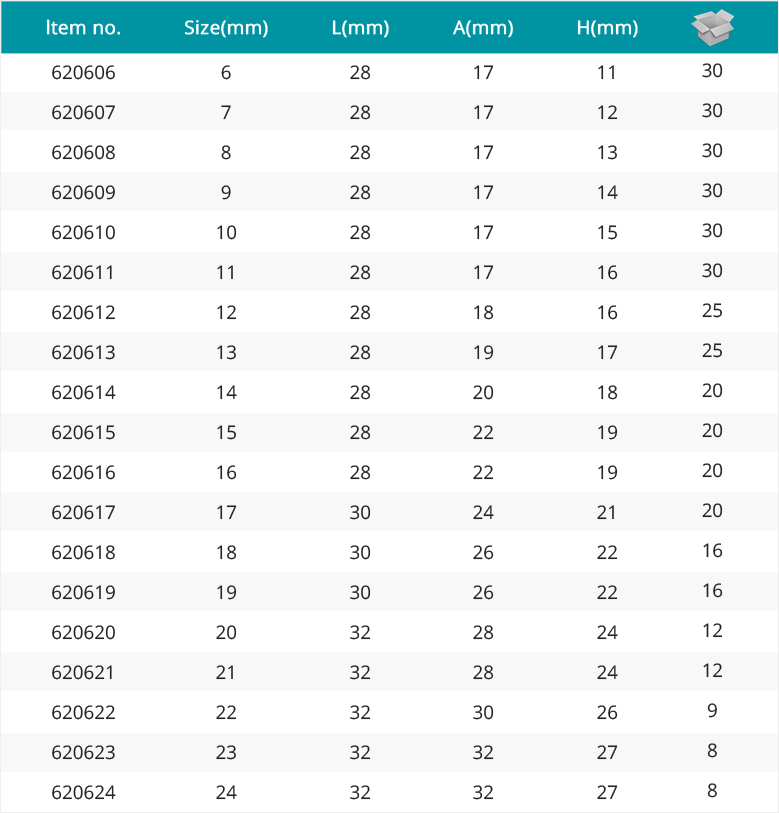This screenshot has width=779, height=813.
Task: Select size value 13 in 620613 row
Action: [x=226, y=353]
